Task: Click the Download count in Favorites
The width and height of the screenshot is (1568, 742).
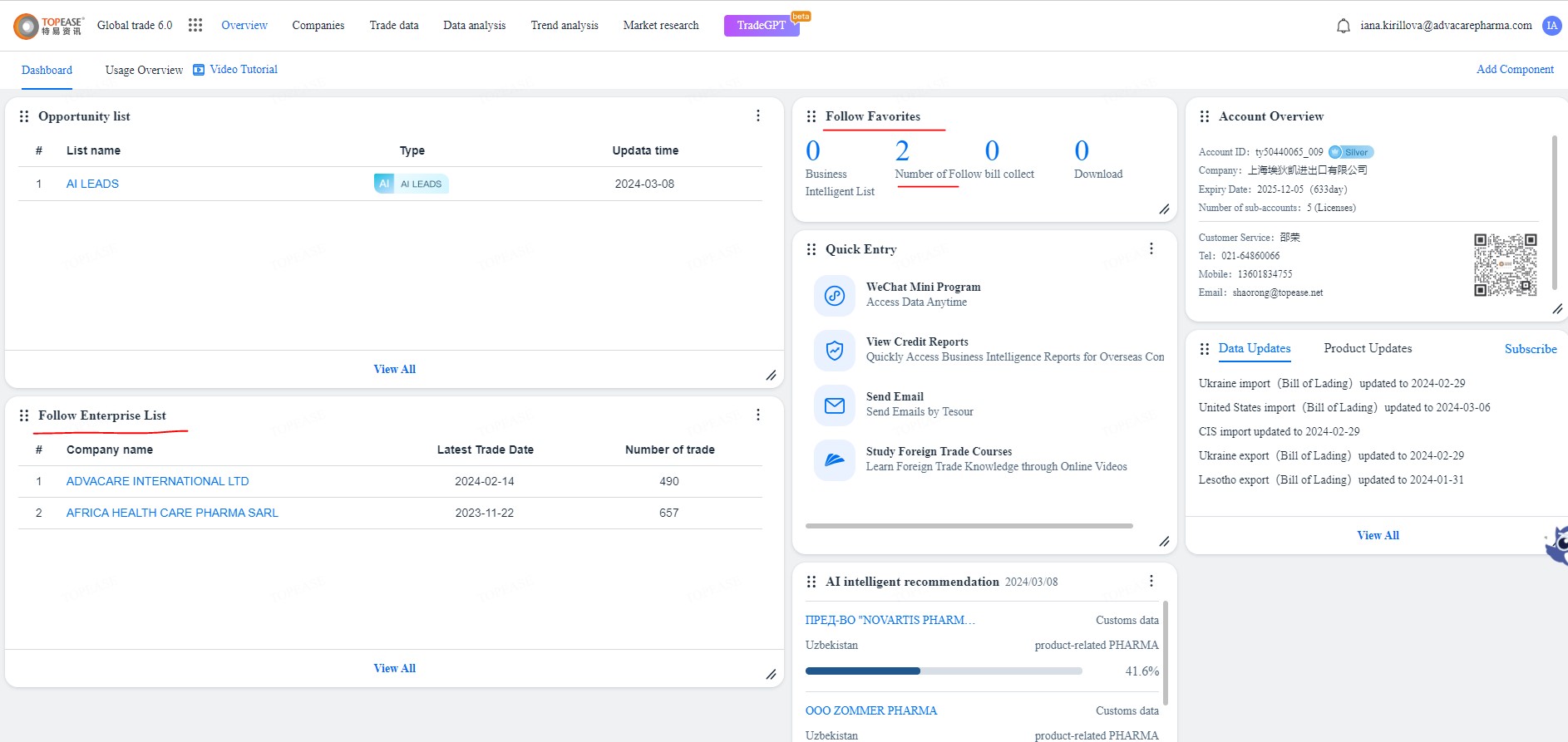Action: click(1082, 150)
